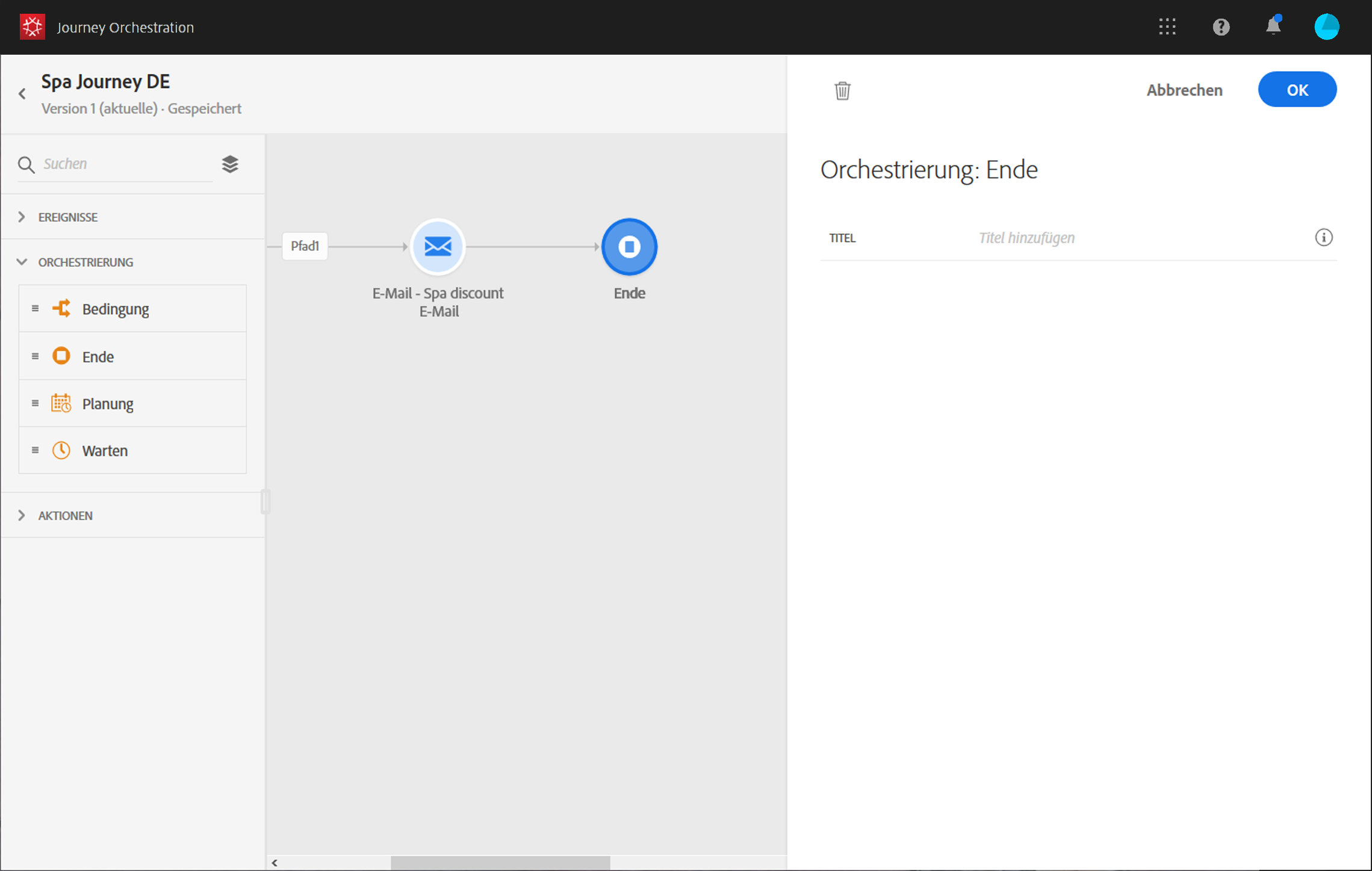Open the app switcher grid icon
The height and width of the screenshot is (871, 1372).
(x=1167, y=27)
